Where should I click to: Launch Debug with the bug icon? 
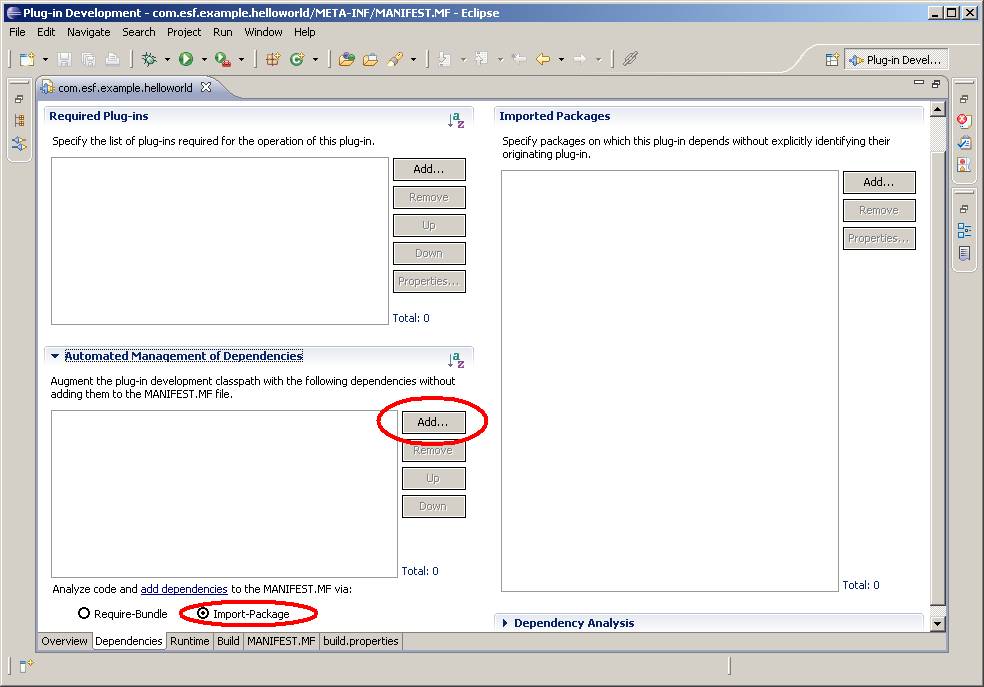point(149,59)
